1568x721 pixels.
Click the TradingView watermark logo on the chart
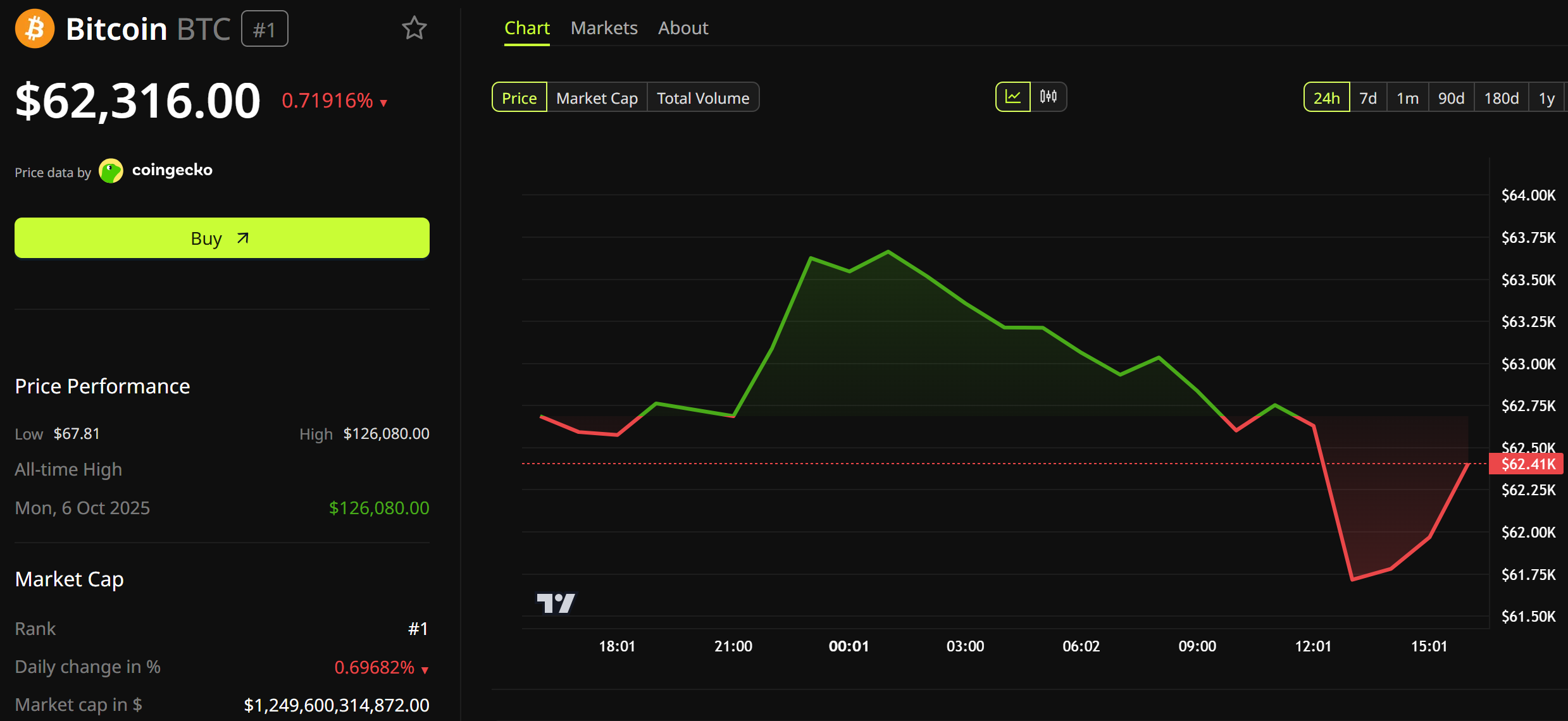tap(556, 603)
